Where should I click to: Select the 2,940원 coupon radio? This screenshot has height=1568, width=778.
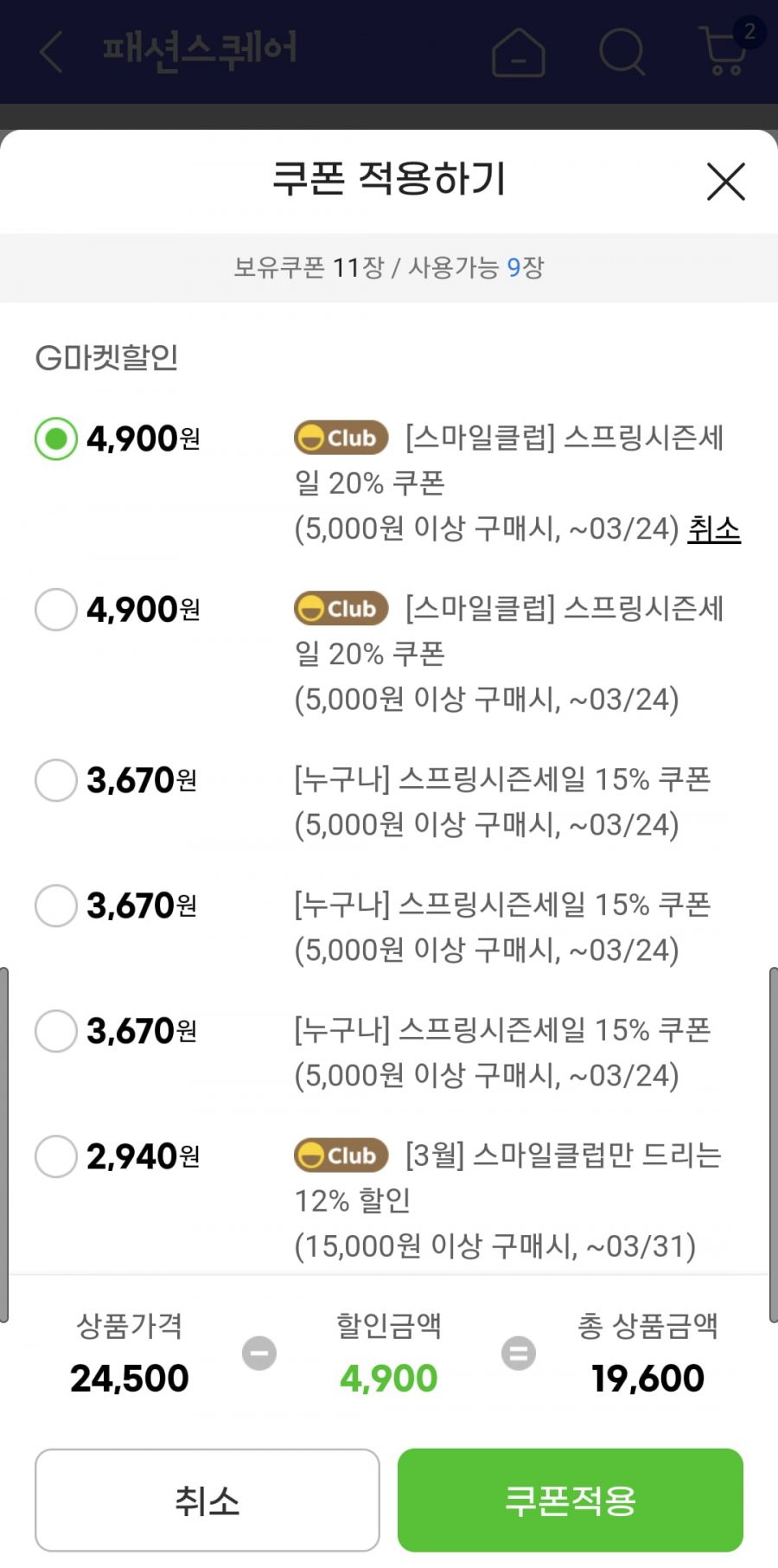(56, 1156)
